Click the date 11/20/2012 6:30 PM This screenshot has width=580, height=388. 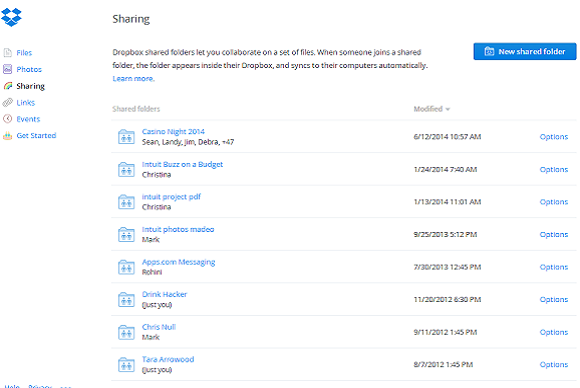(447, 300)
